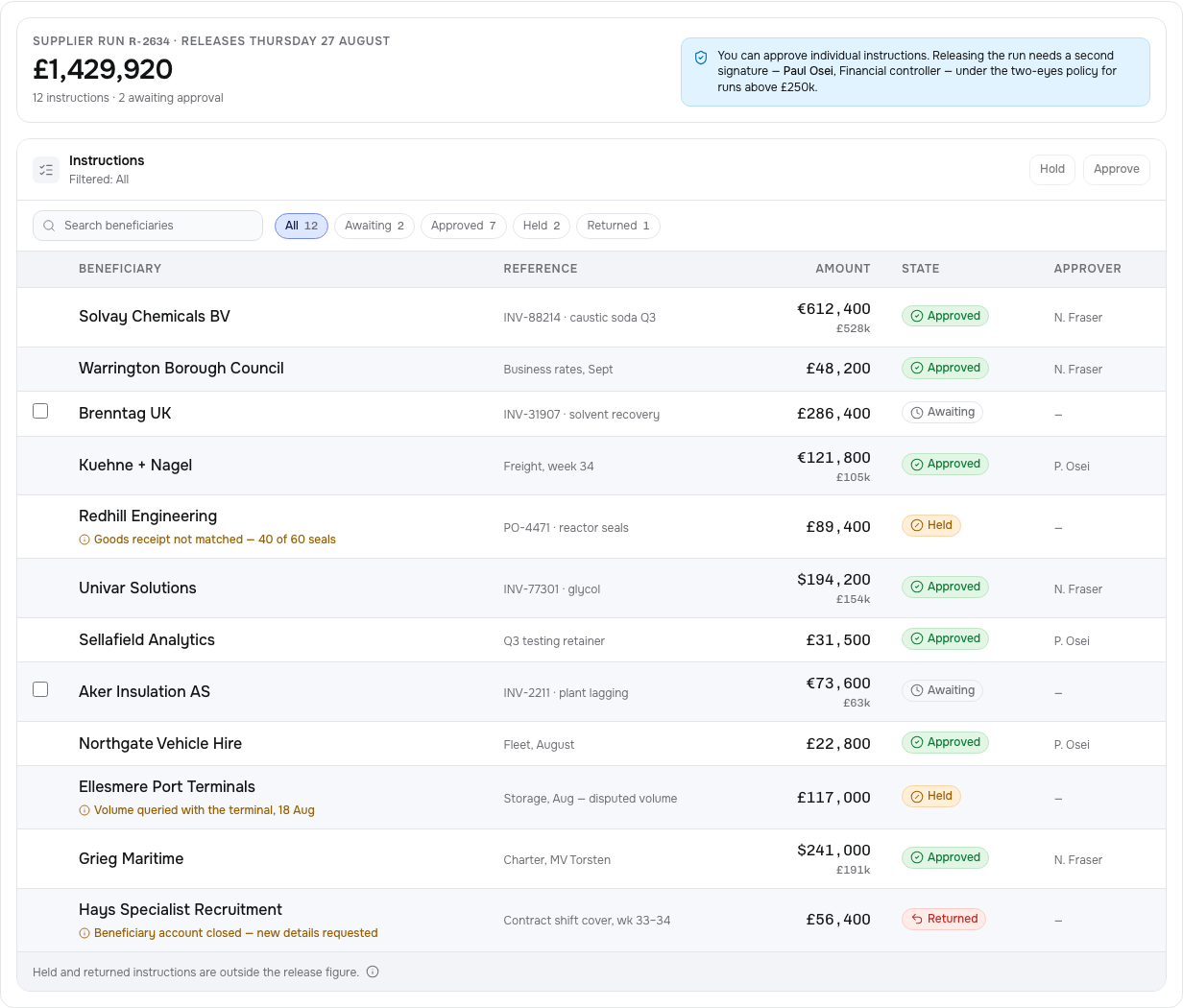Click the shield icon in policy notice
This screenshot has width=1183, height=1008.
point(701,58)
